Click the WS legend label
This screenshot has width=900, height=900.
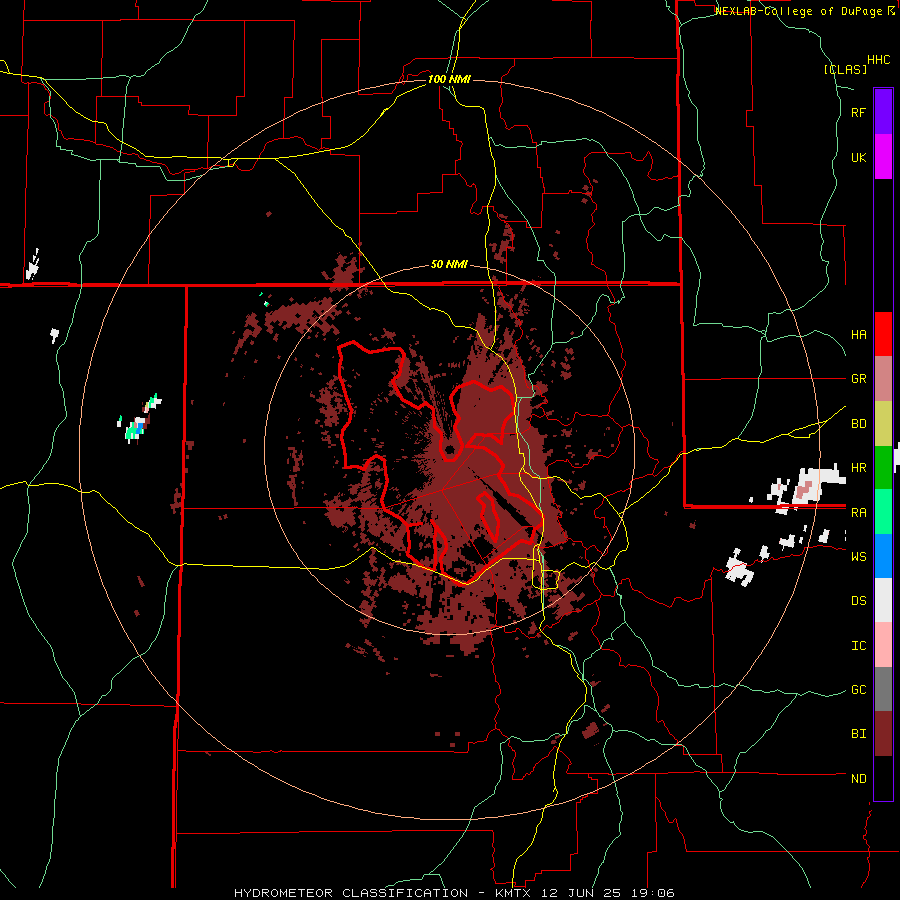858,557
